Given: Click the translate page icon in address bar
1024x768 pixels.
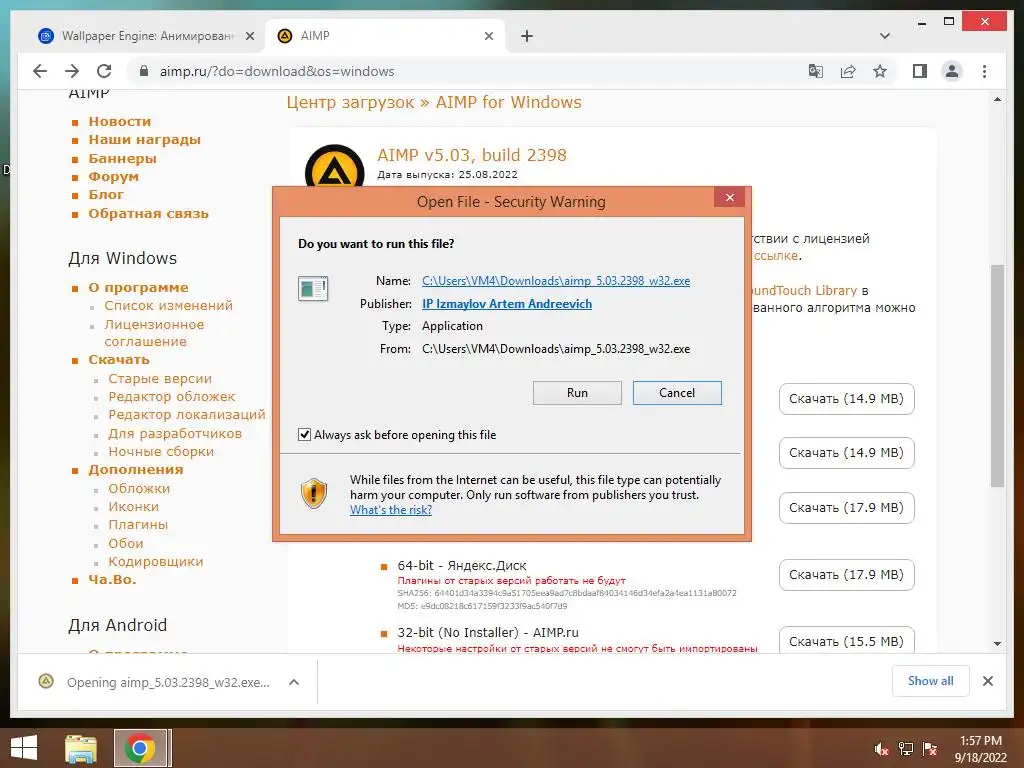Looking at the screenshot, I should (816, 71).
